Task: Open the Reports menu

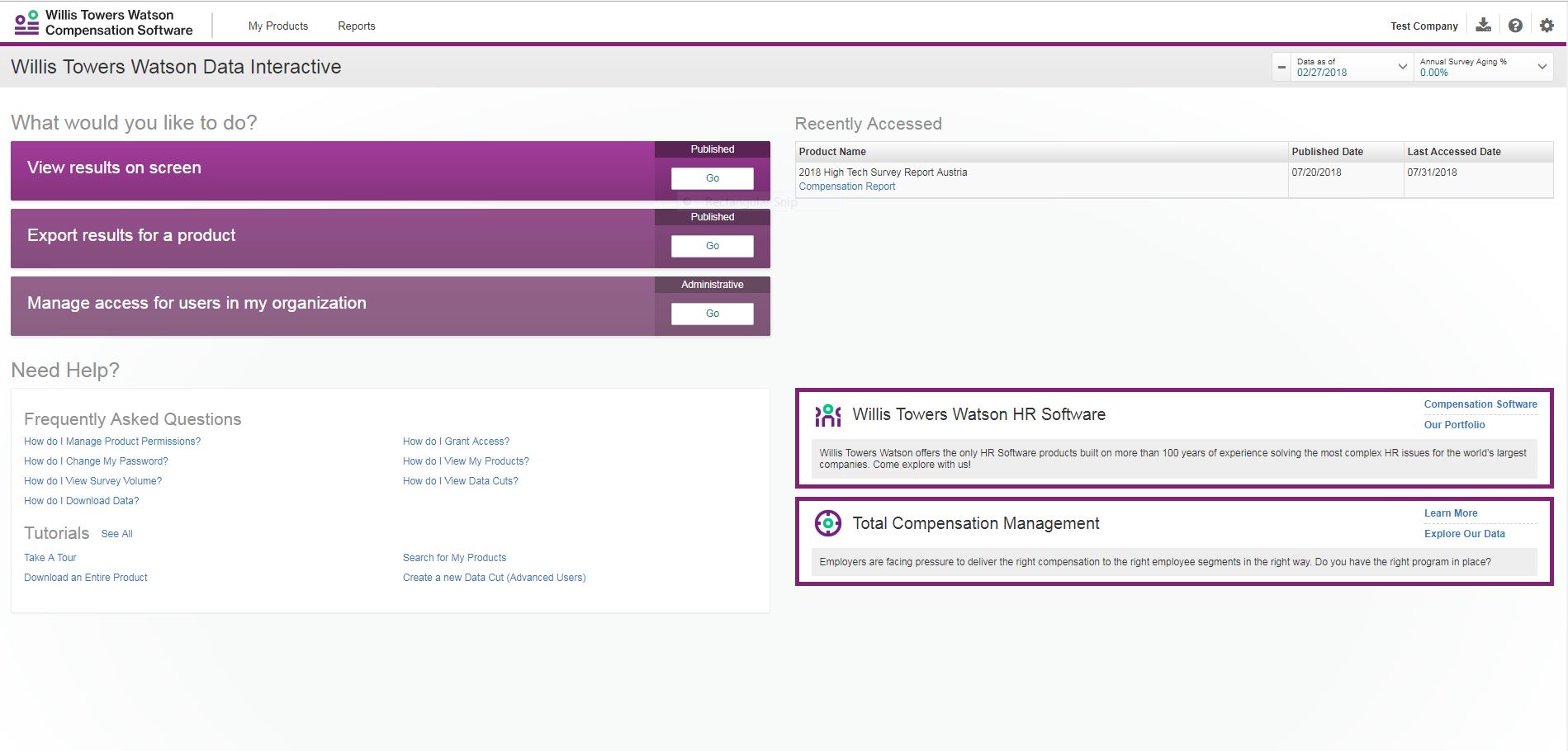Action: (x=356, y=26)
